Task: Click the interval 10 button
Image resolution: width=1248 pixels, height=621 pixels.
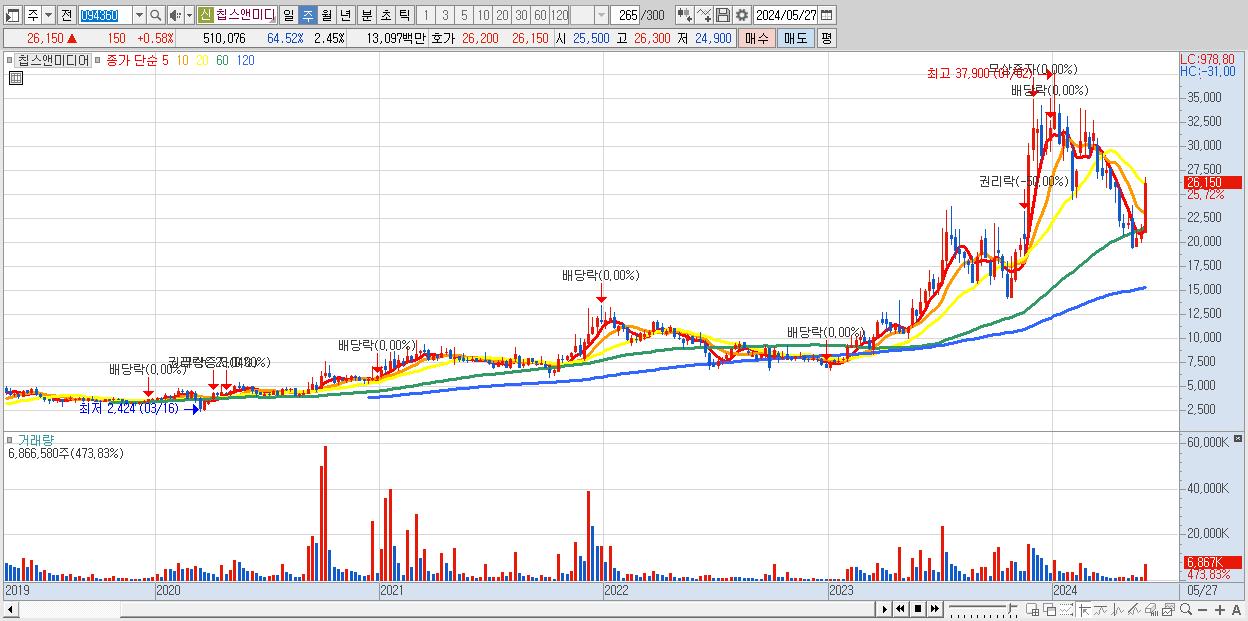Action: point(483,15)
